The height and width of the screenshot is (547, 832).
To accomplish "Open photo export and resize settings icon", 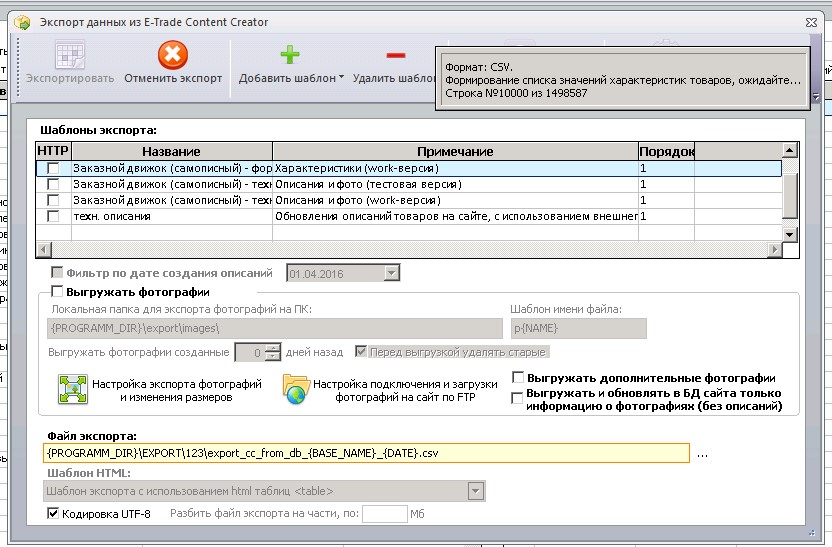I will pyautogui.click(x=73, y=390).
